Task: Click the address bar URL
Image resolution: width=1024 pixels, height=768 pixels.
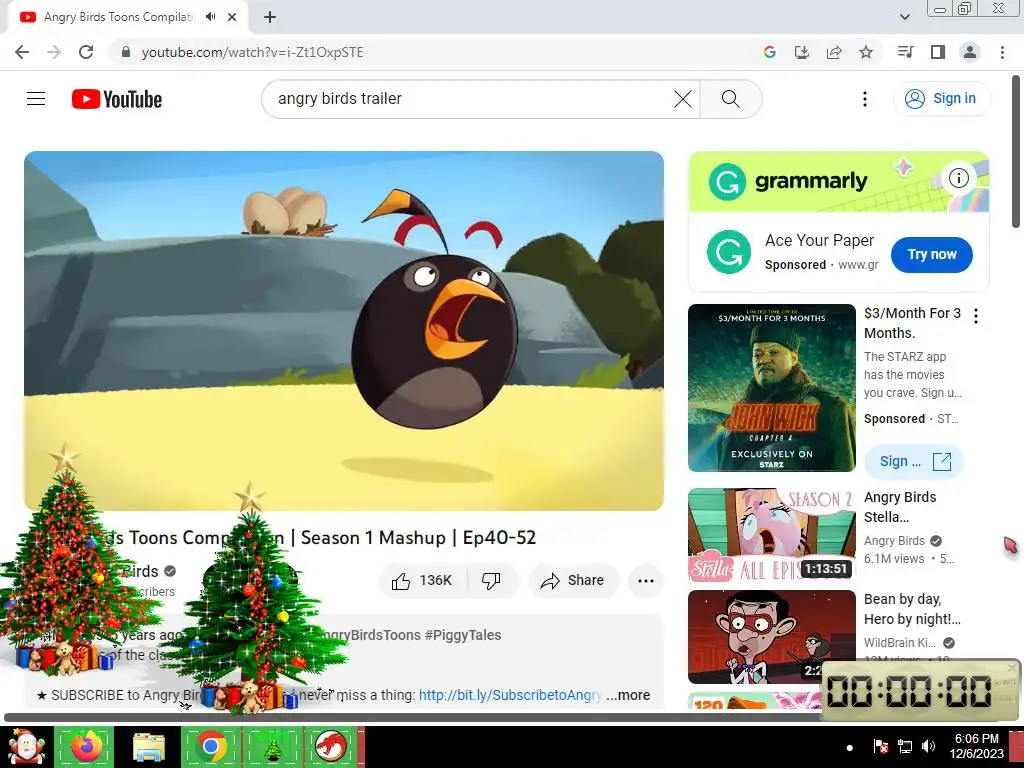Action: [x=252, y=52]
